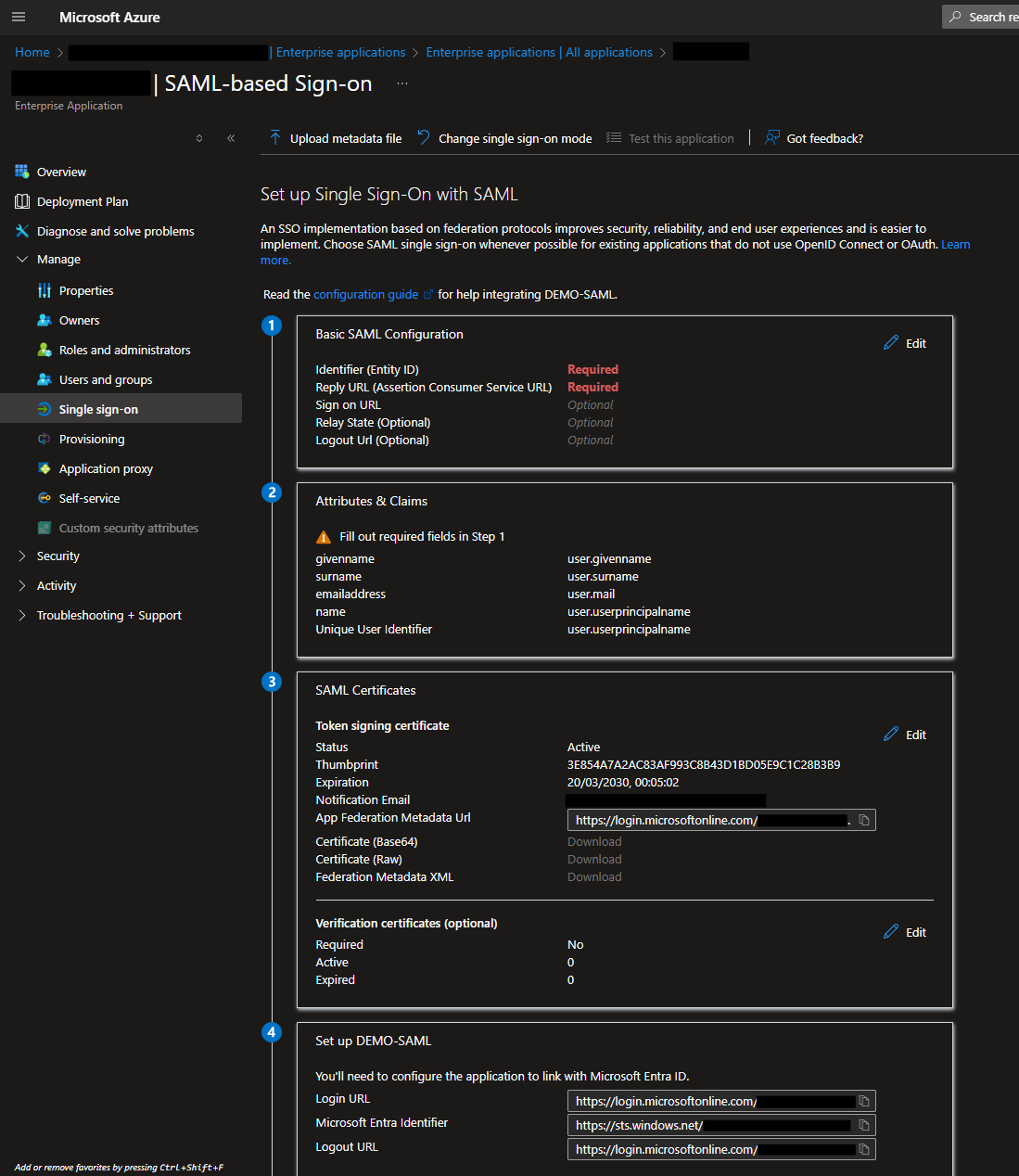Image resolution: width=1019 pixels, height=1176 pixels.
Task: Click the Self-service icon
Action: point(45,498)
